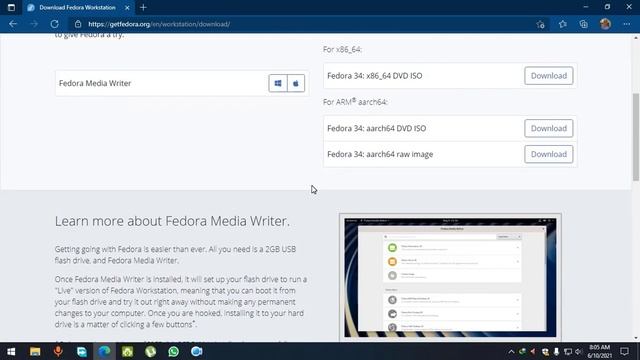
Task: Click the scrollbar up arrow
Action: tap(636, 38)
